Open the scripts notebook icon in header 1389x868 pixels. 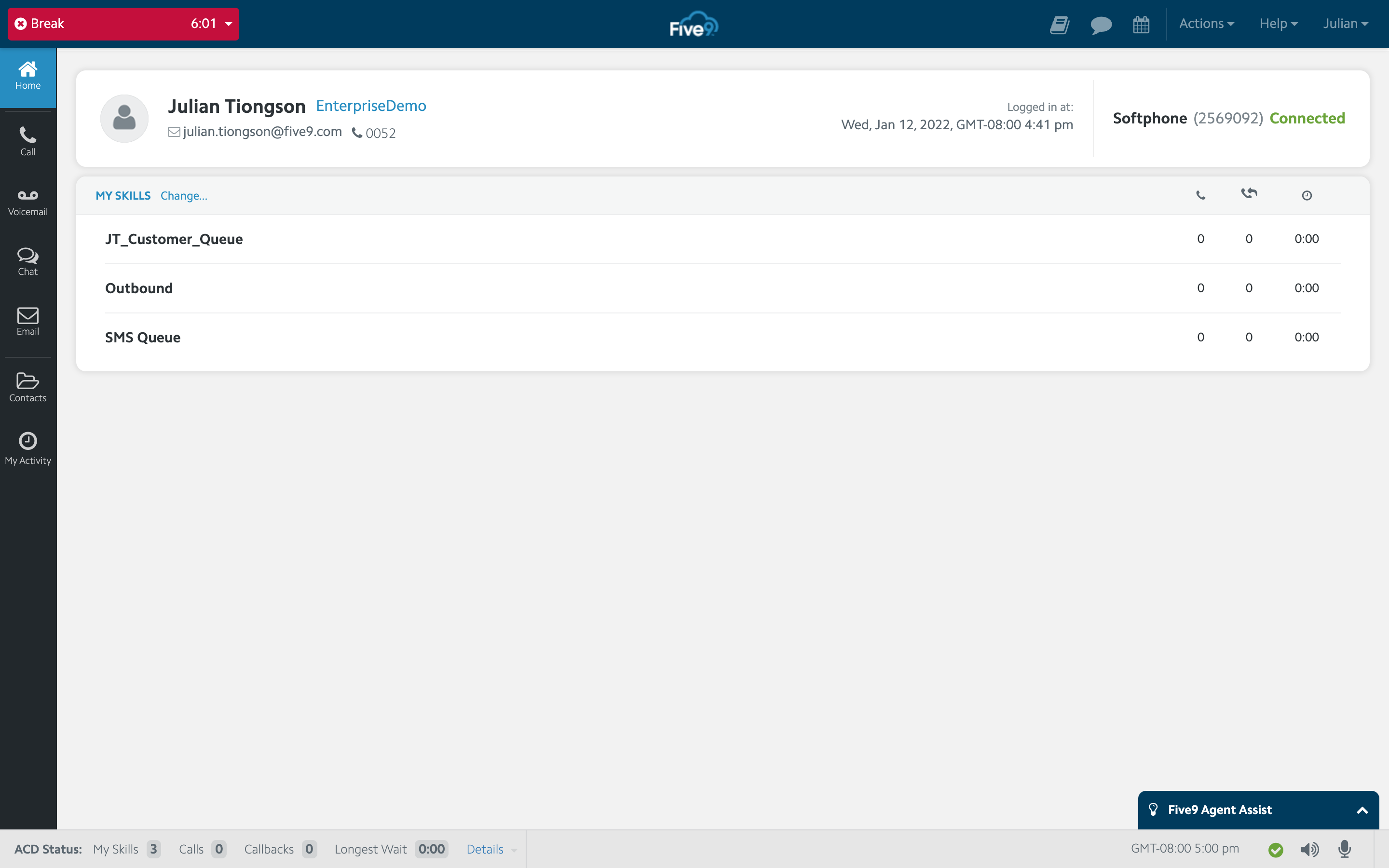tap(1060, 25)
